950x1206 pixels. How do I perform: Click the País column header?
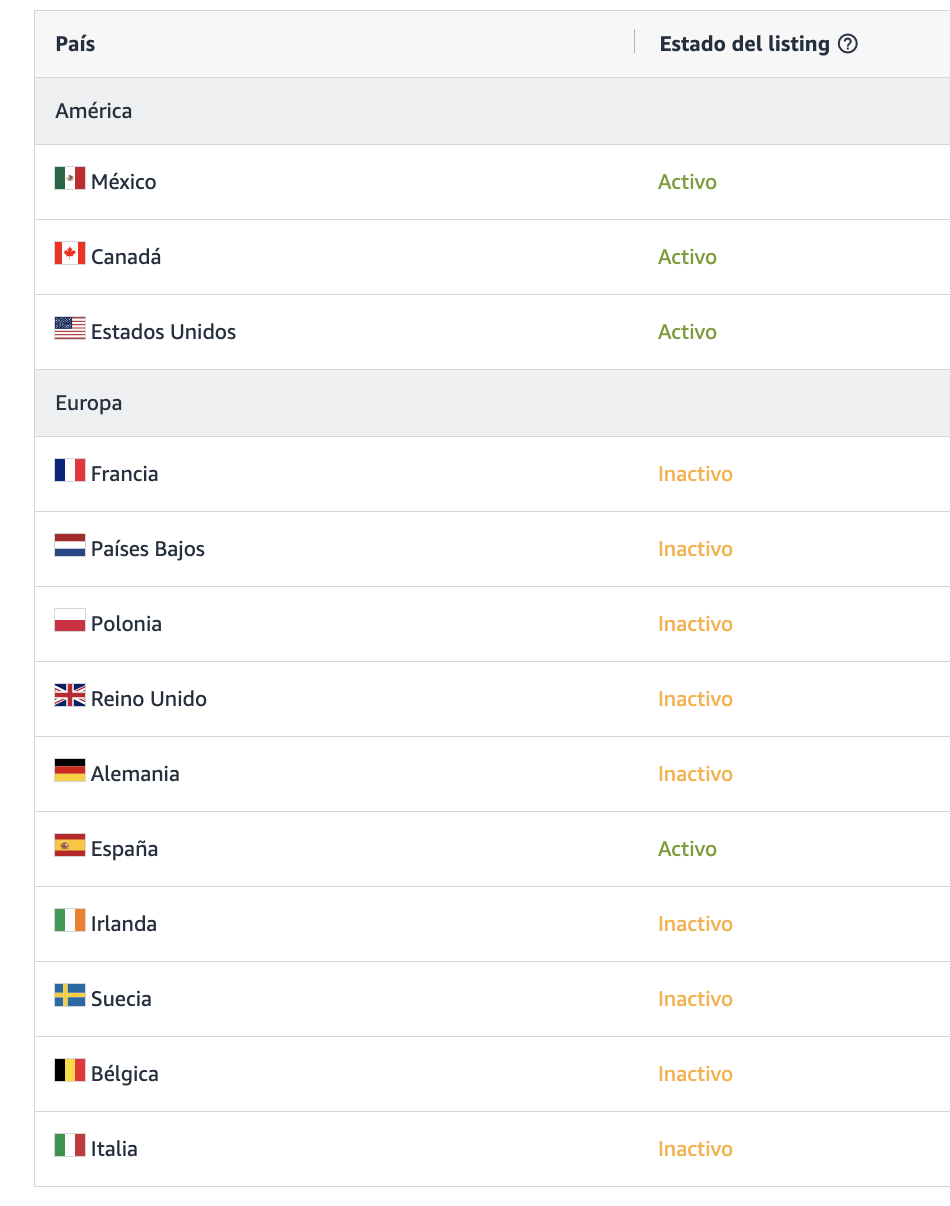[76, 44]
